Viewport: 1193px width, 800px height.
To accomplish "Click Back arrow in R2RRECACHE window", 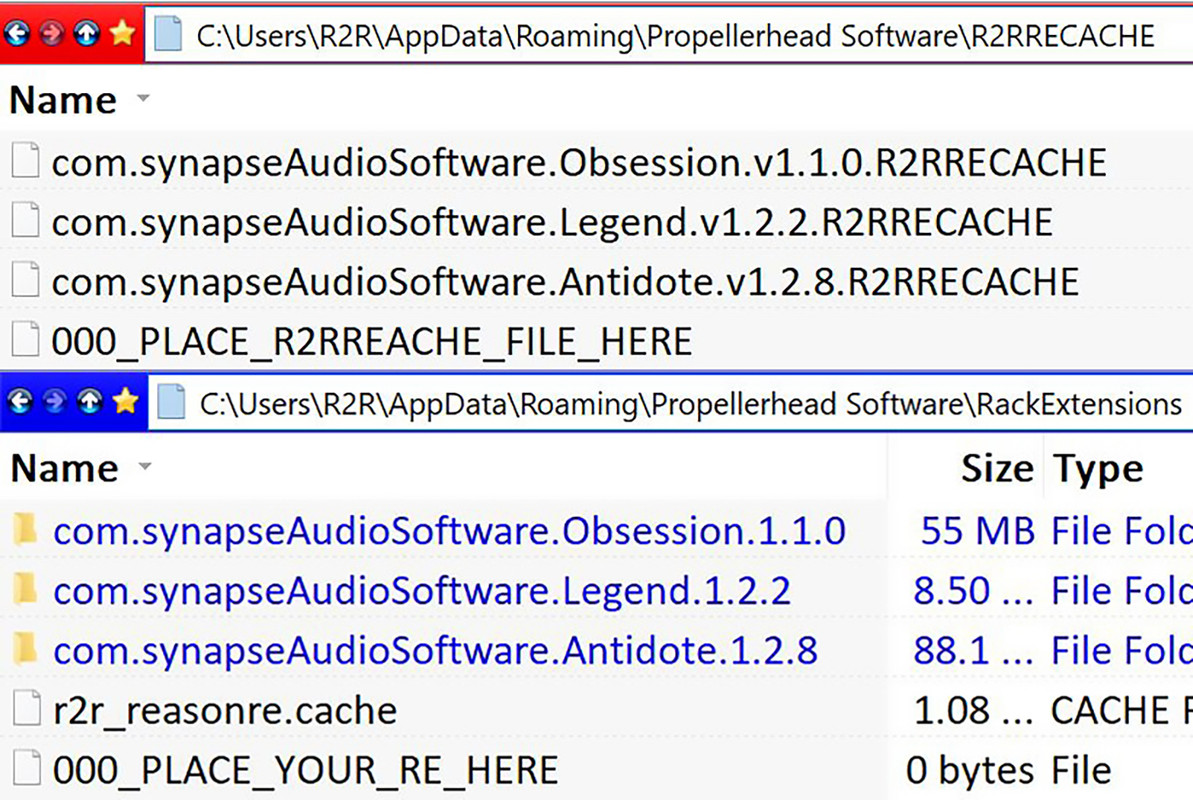I will pyautogui.click(x=17, y=33).
